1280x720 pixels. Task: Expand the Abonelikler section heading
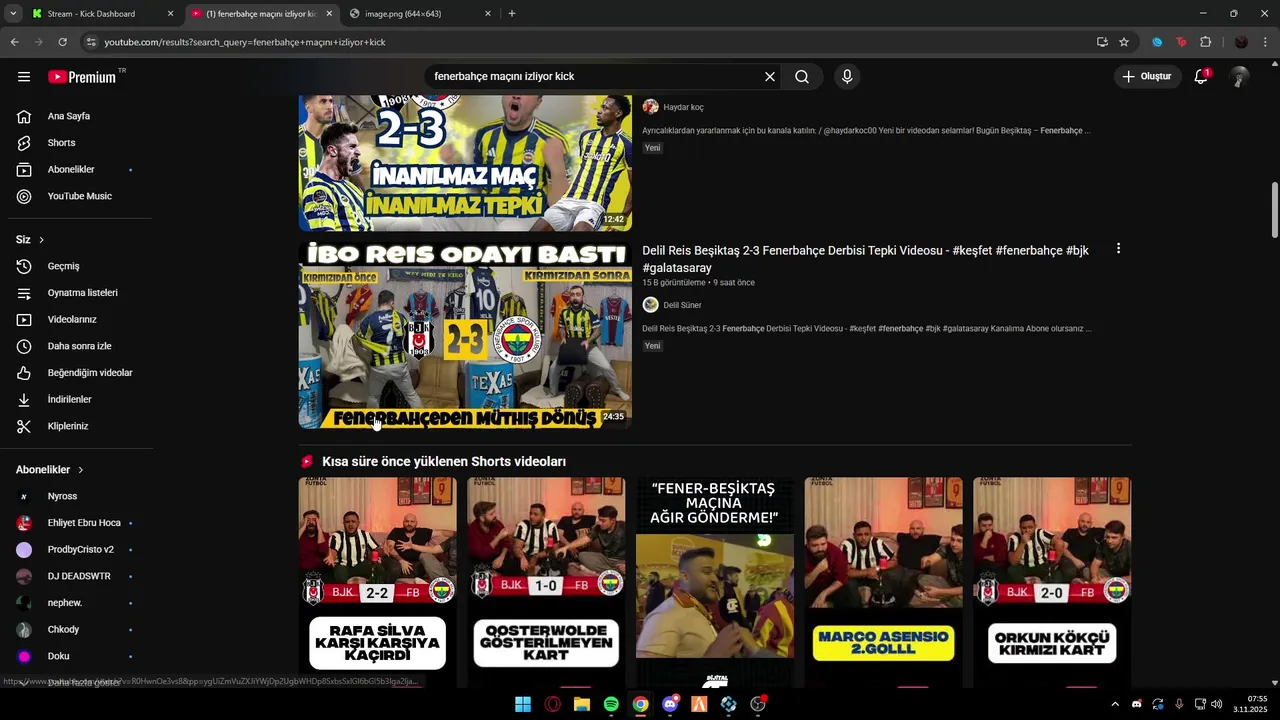coord(50,470)
